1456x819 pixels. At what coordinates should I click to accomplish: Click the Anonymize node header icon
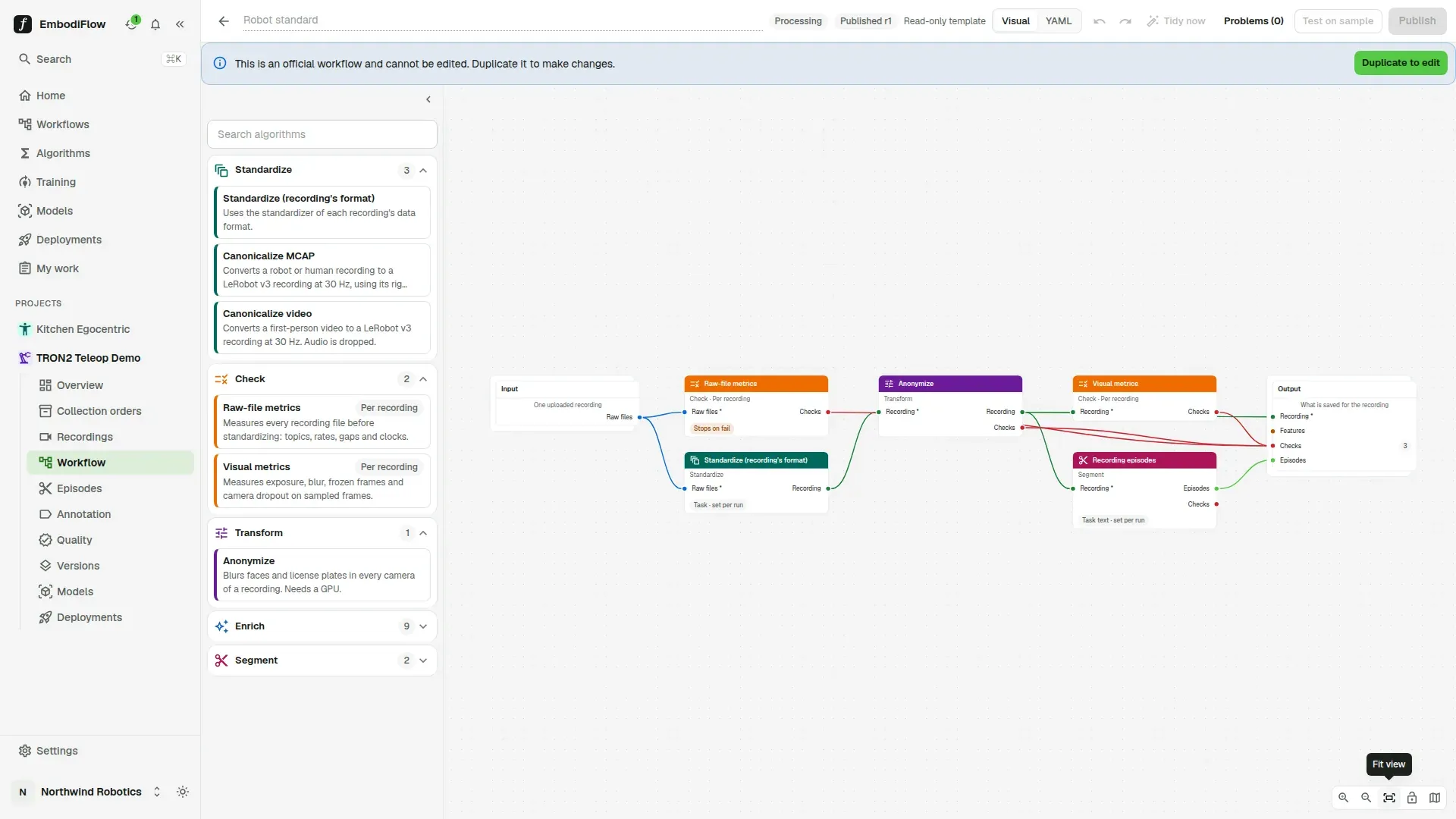click(x=889, y=384)
